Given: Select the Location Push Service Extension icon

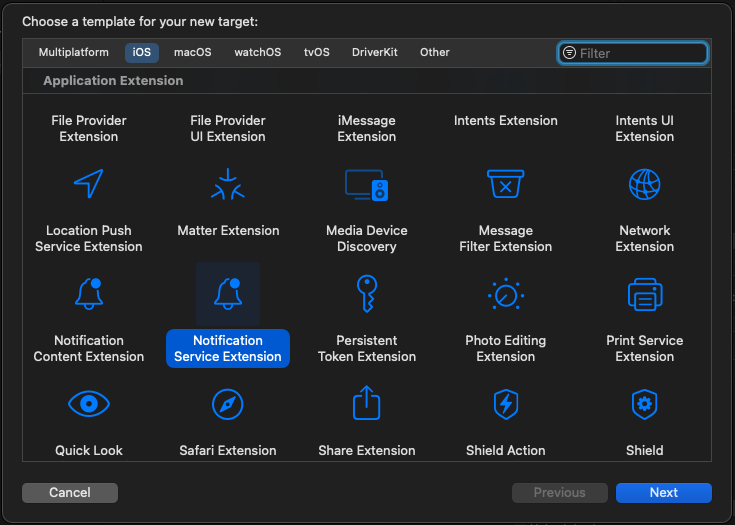Looking at the screenshot, I should pyautogui.click(x=89, y=185).
